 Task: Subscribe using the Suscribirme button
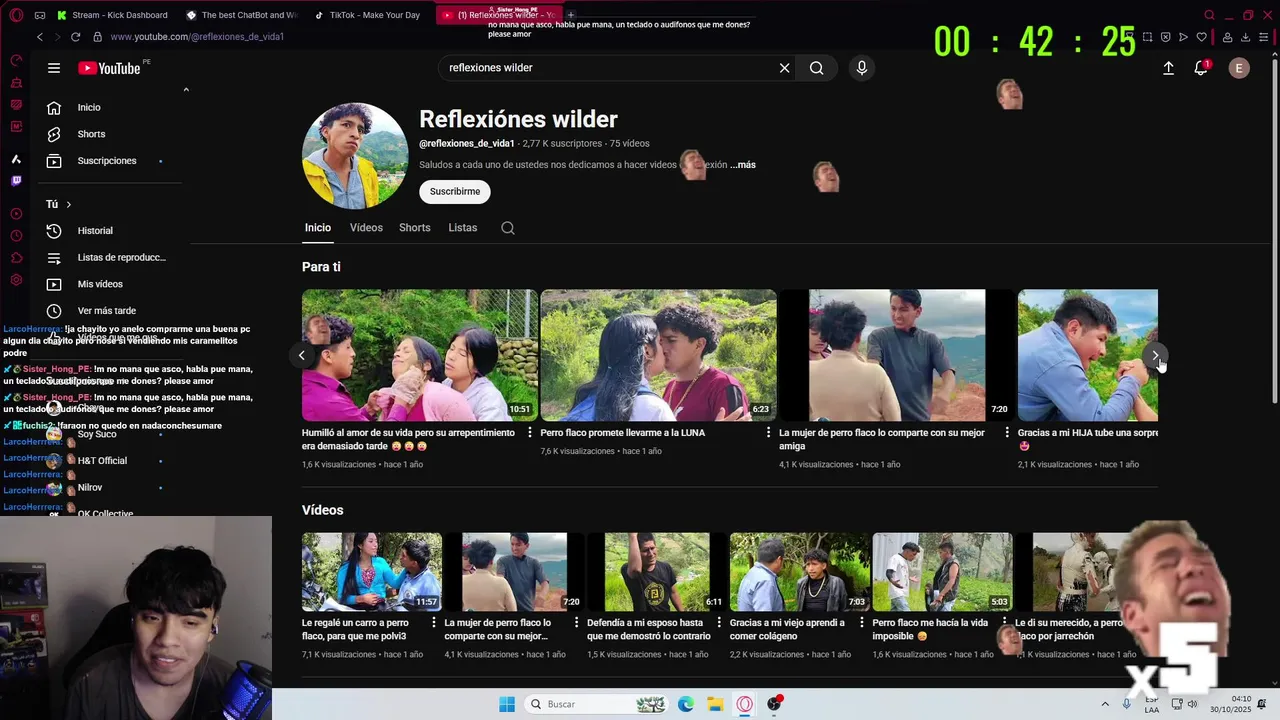(455, 191)
